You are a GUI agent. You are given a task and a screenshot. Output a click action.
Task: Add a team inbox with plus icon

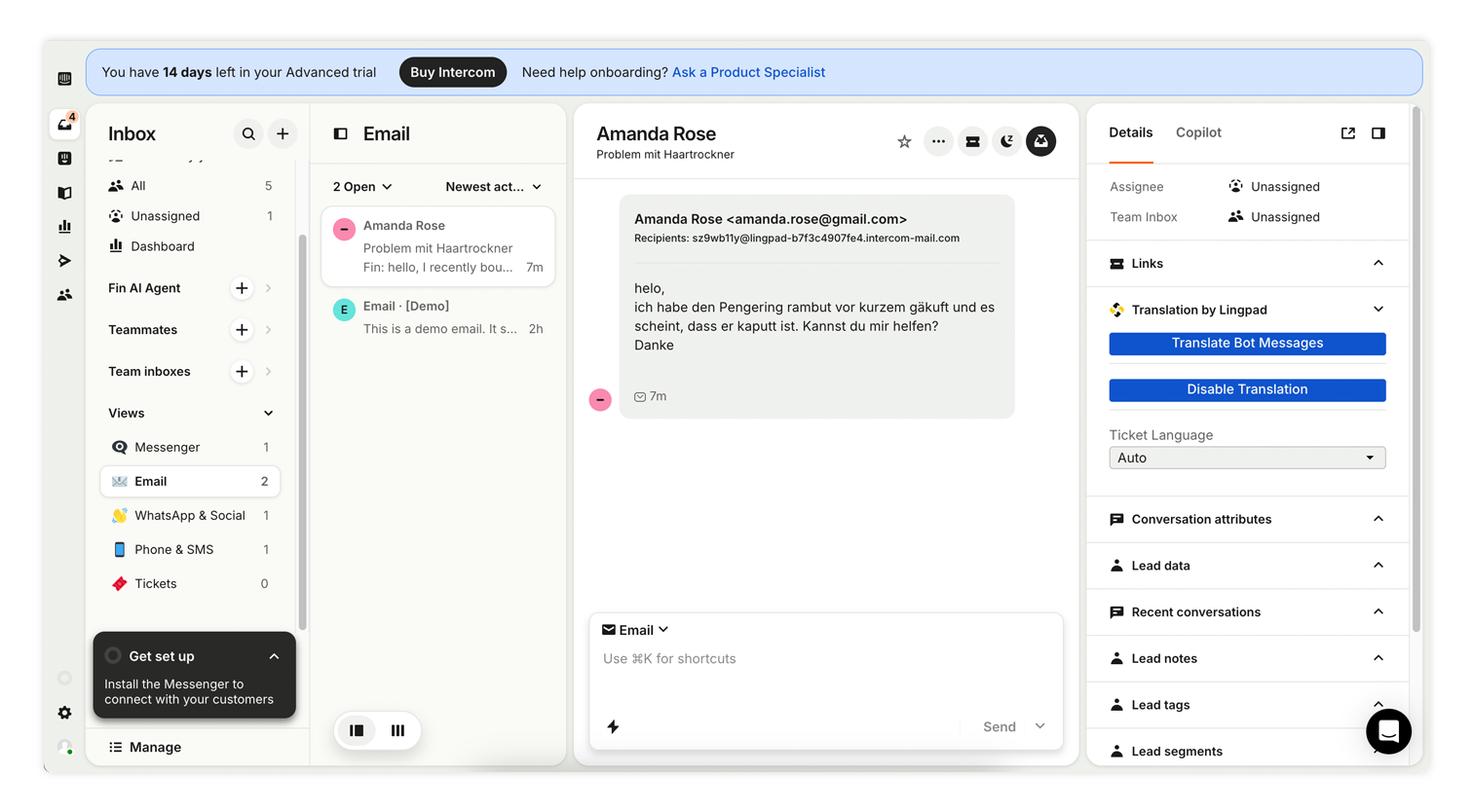point(242,372)
